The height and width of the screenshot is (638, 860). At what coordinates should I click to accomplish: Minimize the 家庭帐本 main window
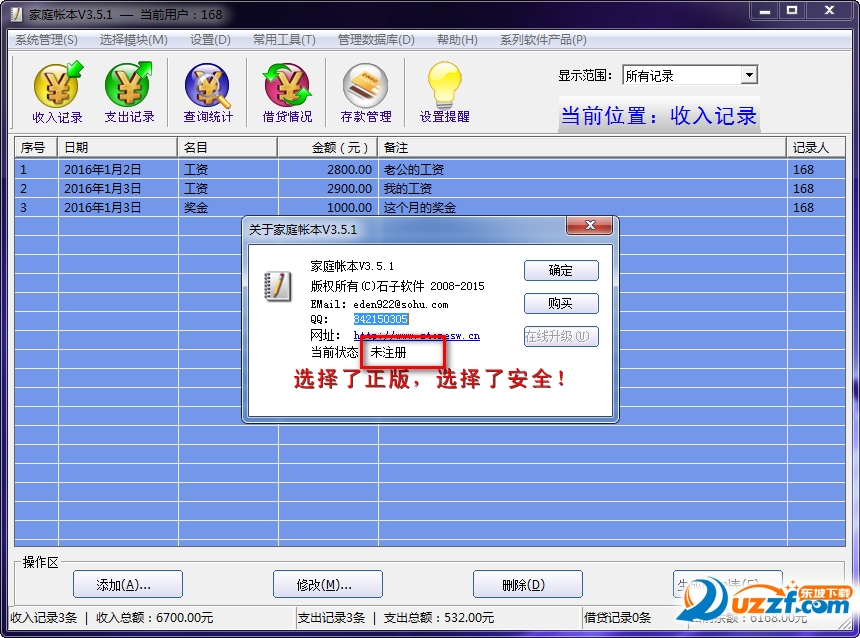pos(765,11)
